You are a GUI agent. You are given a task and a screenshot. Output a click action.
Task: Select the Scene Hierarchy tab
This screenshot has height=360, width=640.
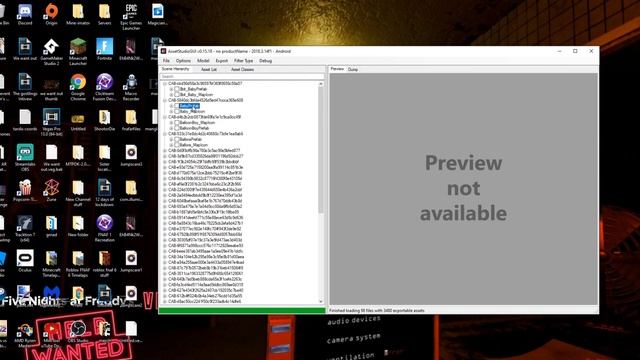click(176, 69)
